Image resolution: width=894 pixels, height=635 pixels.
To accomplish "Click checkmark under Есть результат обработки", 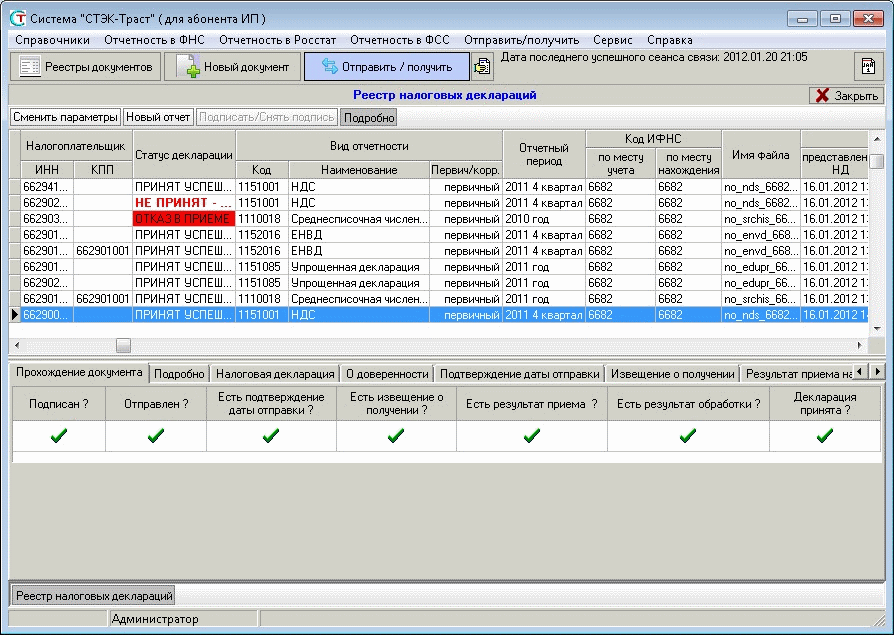I will [688, 436].
